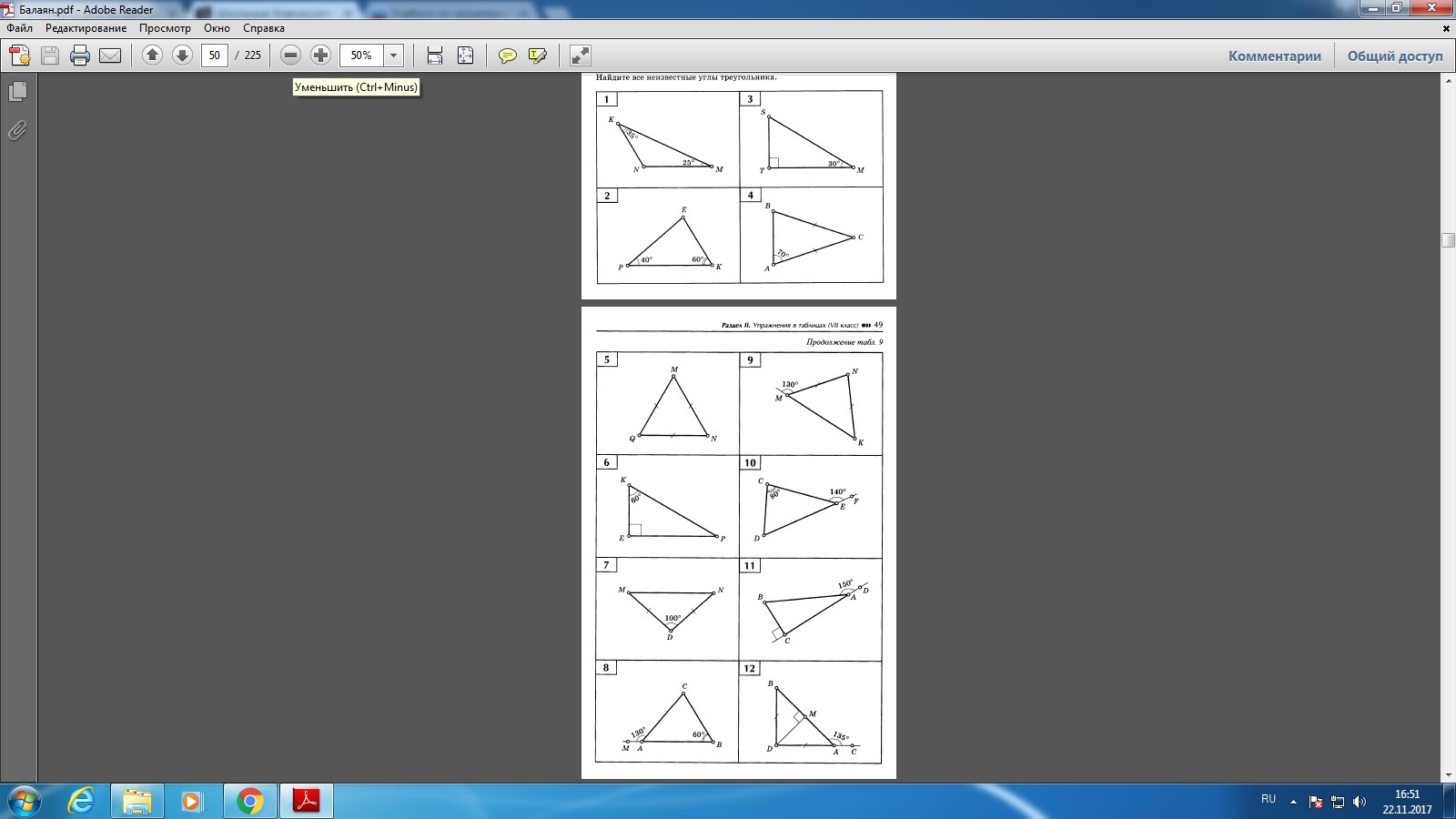
Task: Click scroll up arrow on vertical scrollbar
Action: (1448, 81)
